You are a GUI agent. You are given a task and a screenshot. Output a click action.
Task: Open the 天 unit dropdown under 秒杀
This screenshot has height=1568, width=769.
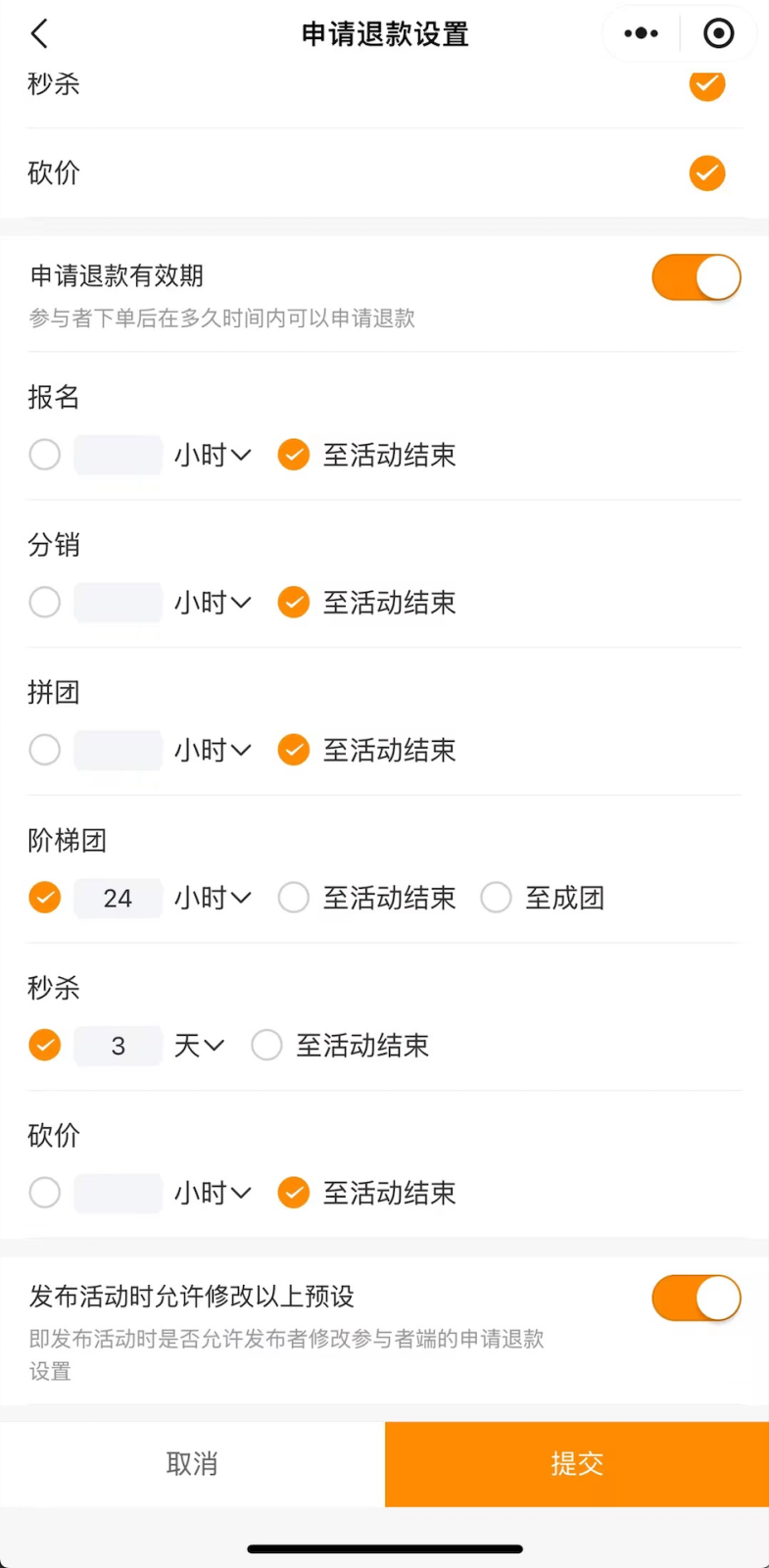point(199,1046)
